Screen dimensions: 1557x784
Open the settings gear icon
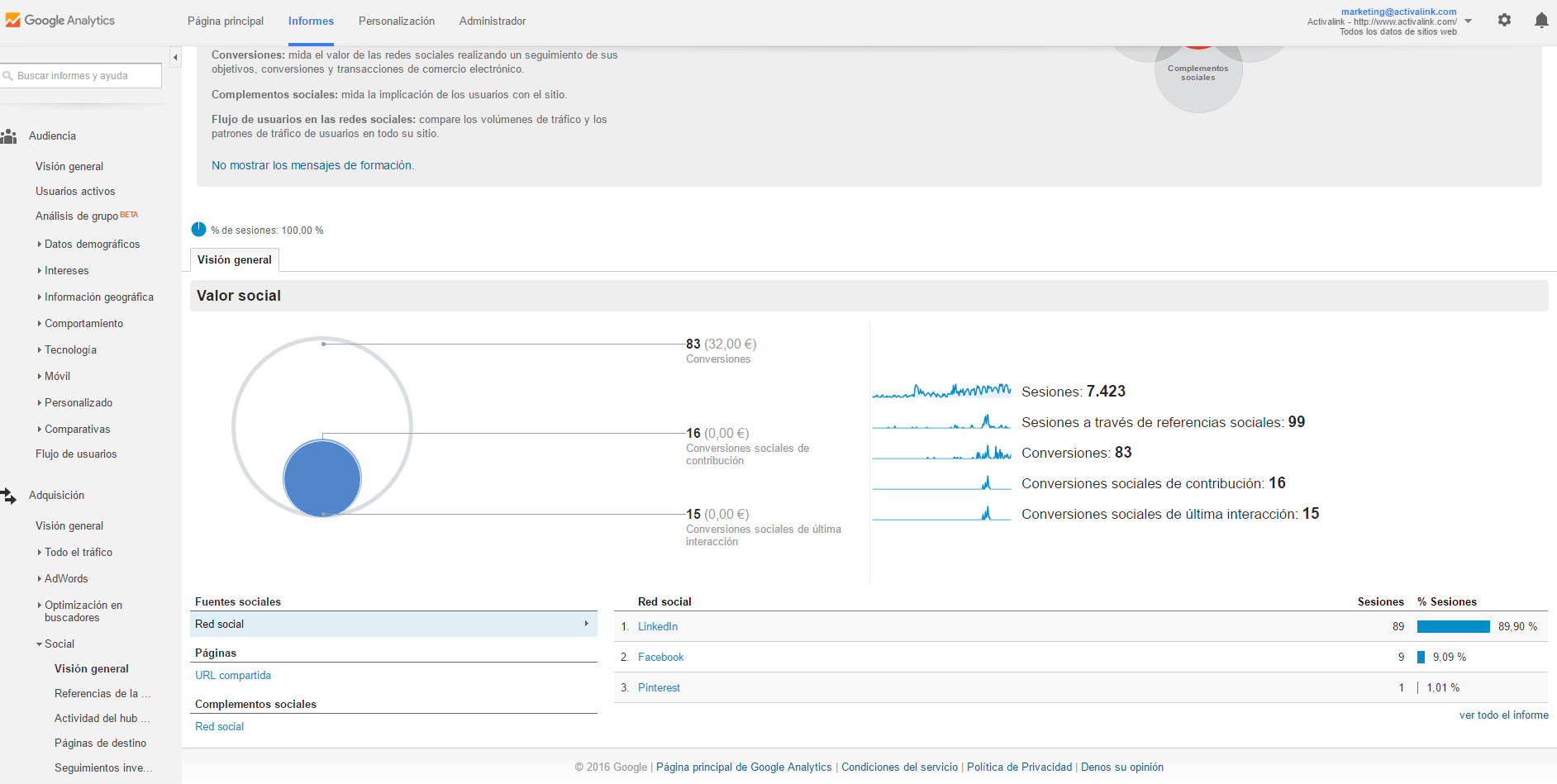pyautogui.click(x=1504, y=20)
